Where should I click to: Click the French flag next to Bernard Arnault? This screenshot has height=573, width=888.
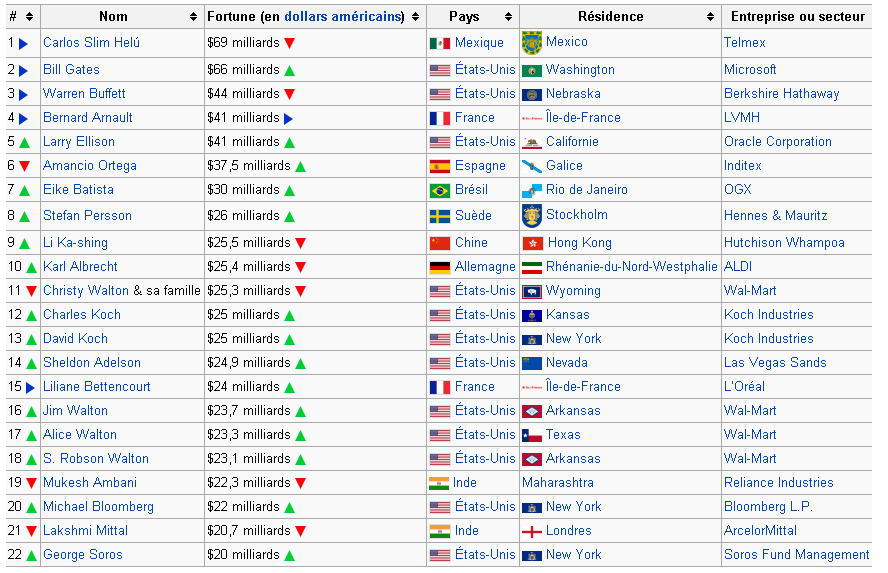[439, 118]
